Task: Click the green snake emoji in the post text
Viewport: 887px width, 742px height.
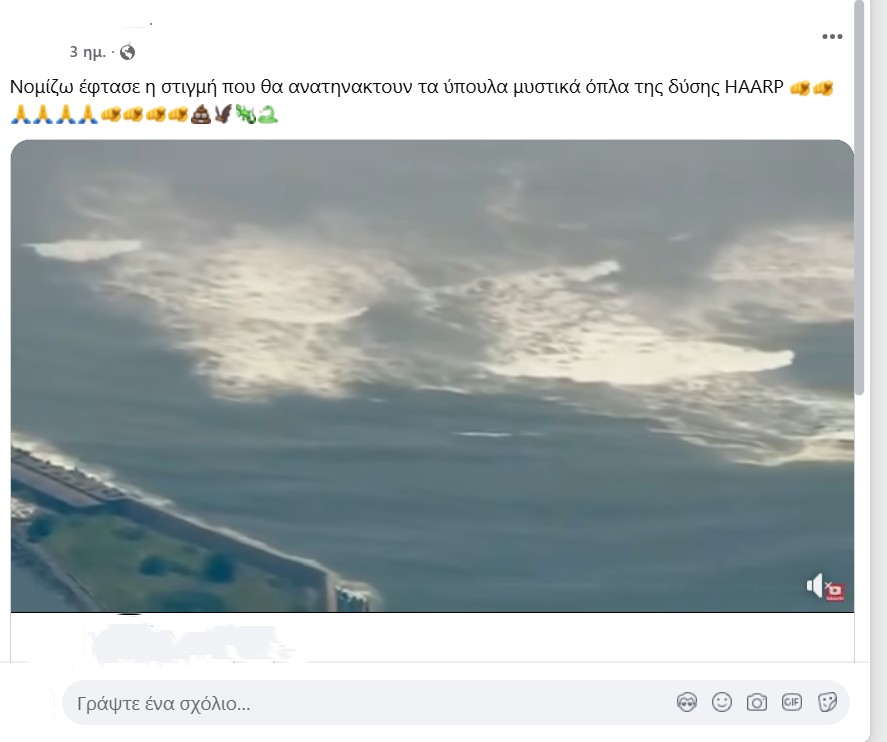Action: pos(268,114)
